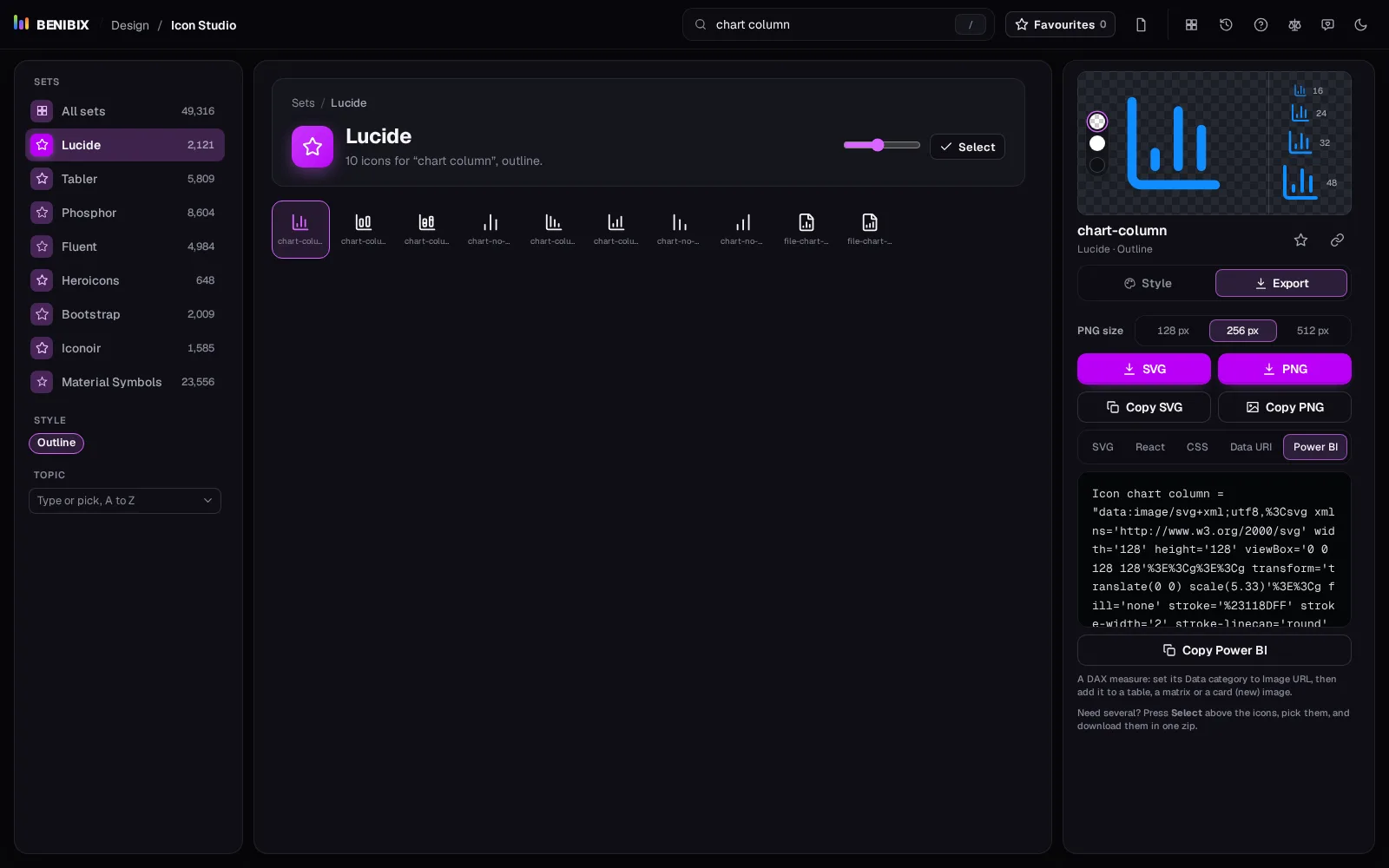Open help question mark icon

click(x=1261, y=25)
